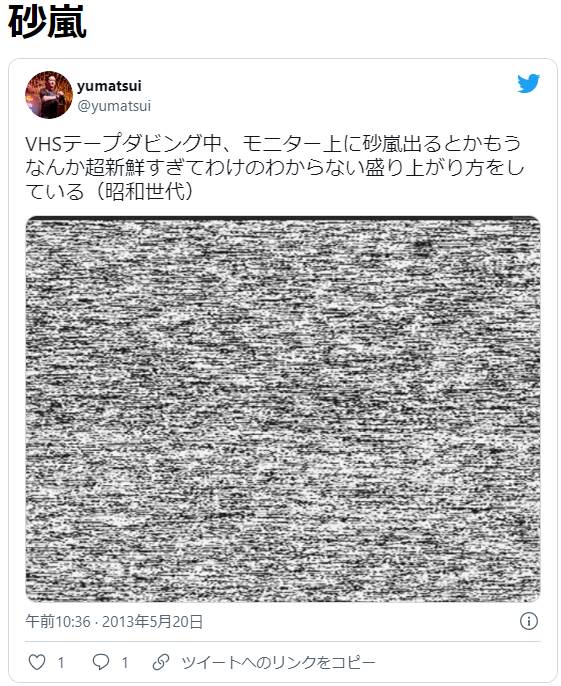Screen dimensions: 561x686
Task: Click the 午前10:36 time text
Action: point(58,621)
